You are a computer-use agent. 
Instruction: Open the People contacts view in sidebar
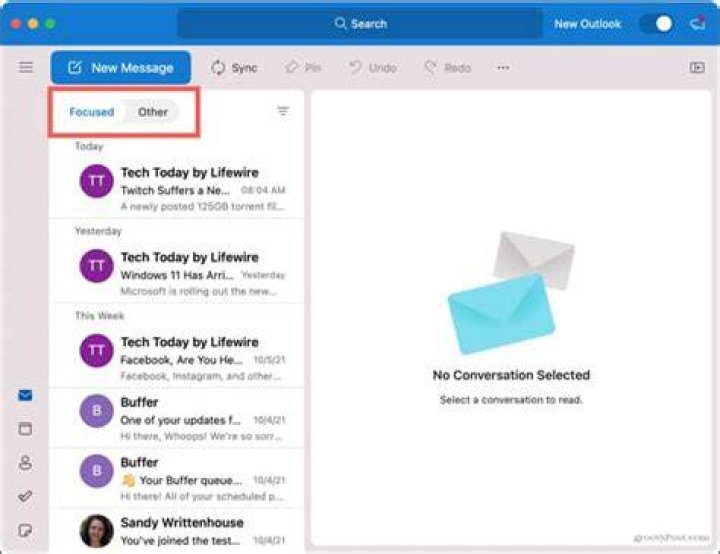(x=25, y=463)
